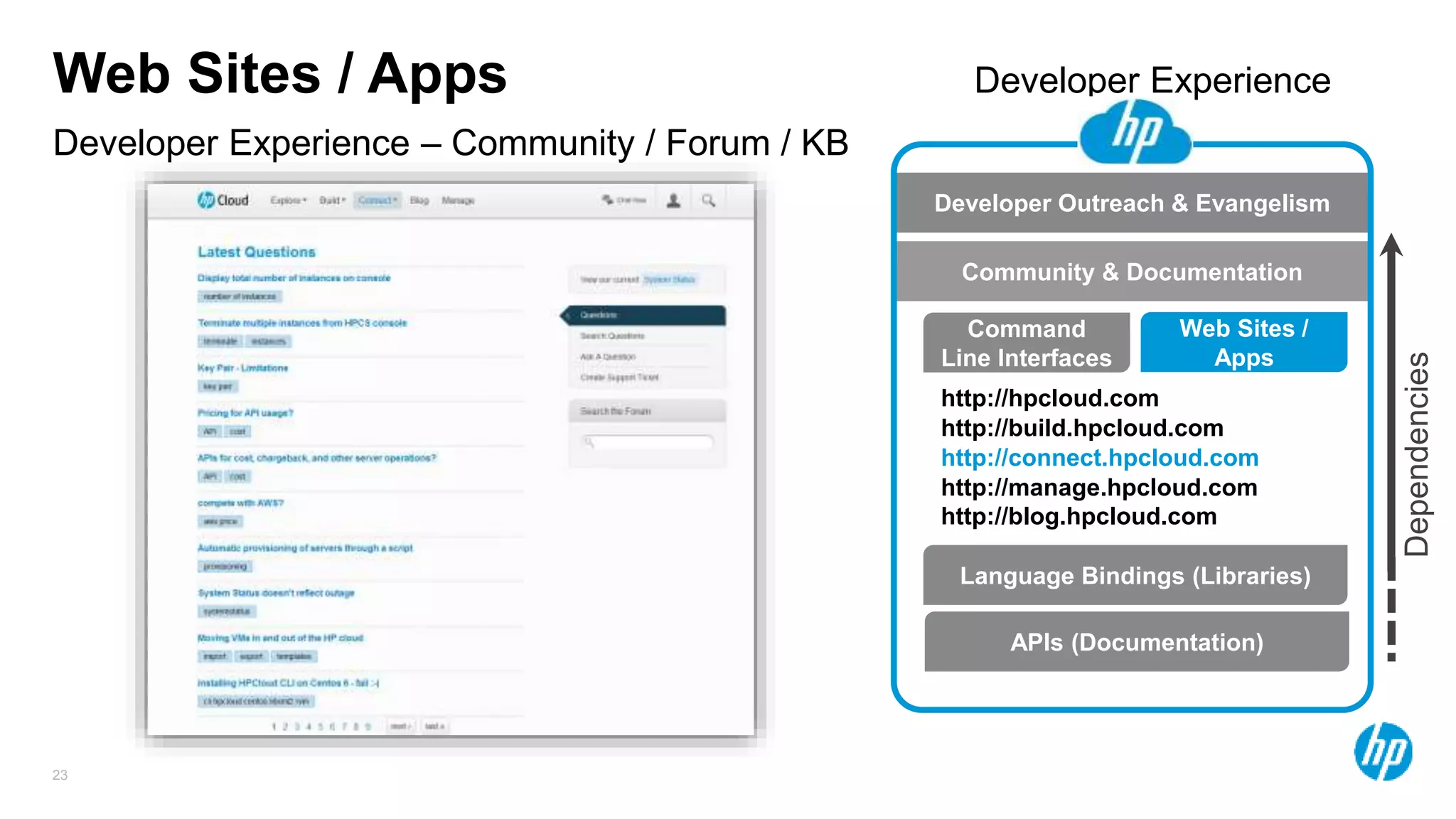The width and height of the screenshot is (1456, 819).
Task: Click the 'next' pagination button
Action: click(x=400, y=727)
